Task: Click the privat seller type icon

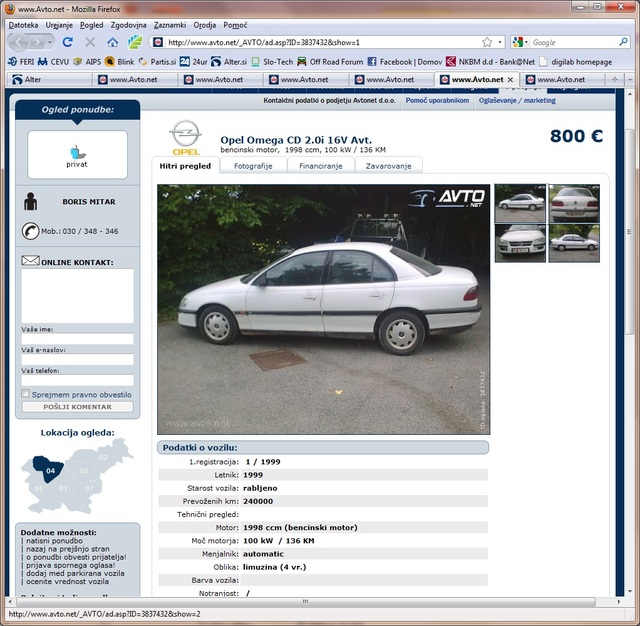Action: 77,155
